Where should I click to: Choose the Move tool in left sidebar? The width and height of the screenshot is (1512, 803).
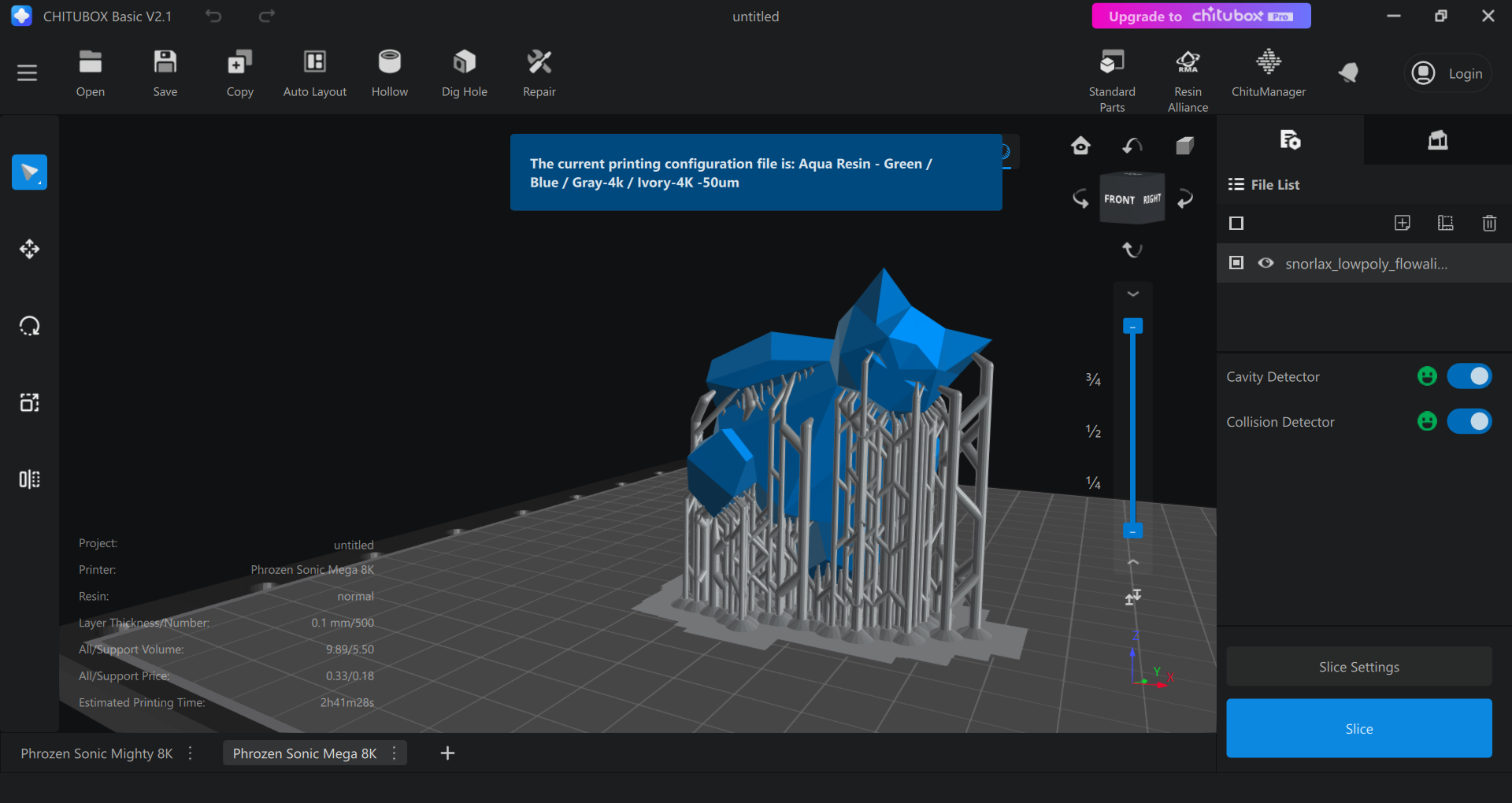coord(29,249)
